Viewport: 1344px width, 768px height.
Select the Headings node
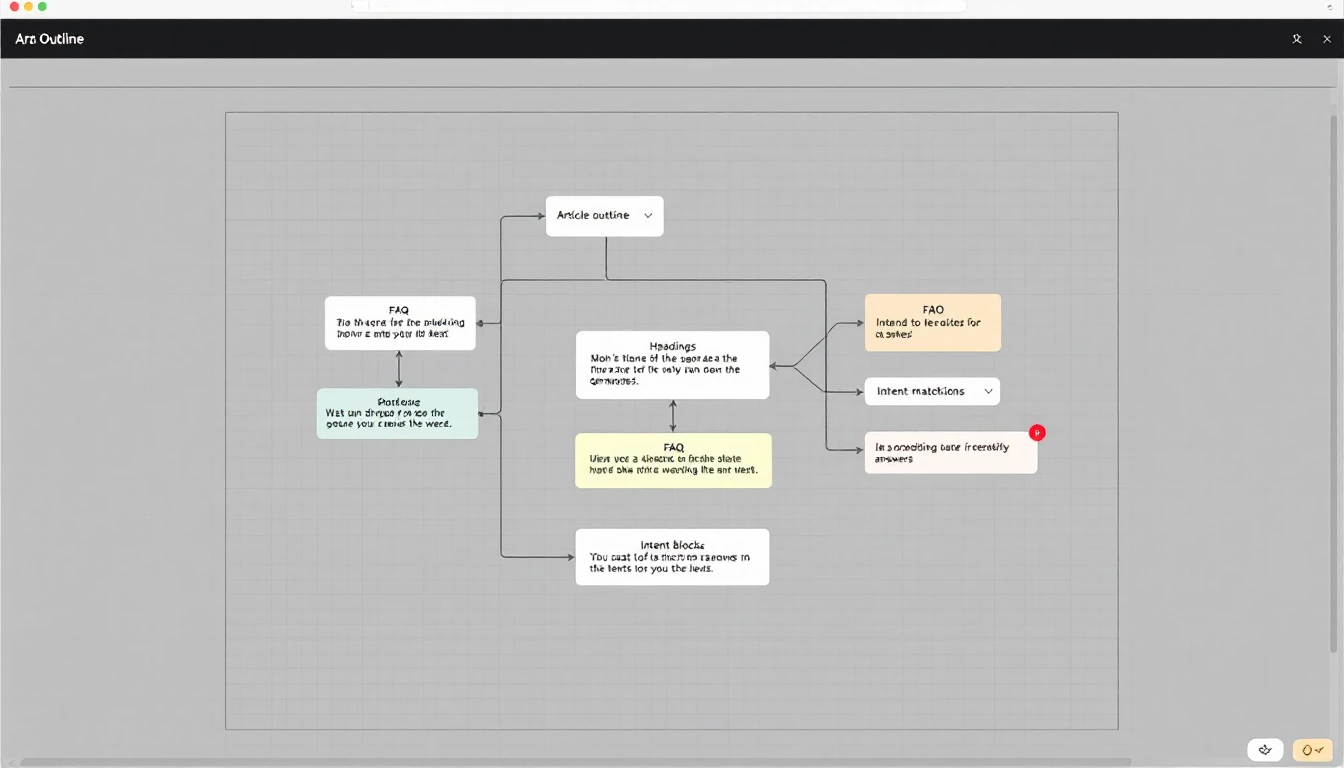tap(672, 365)
